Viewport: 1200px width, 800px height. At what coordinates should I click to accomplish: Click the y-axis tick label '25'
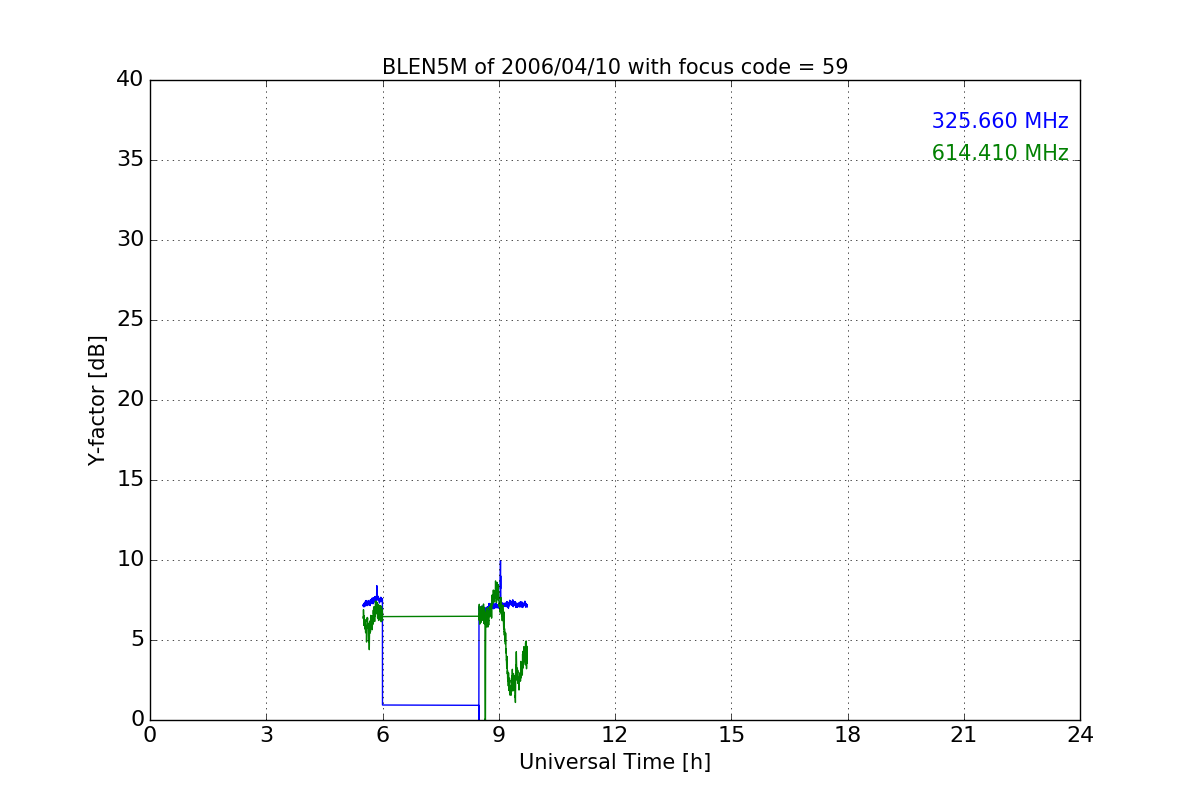pos(130,320)
